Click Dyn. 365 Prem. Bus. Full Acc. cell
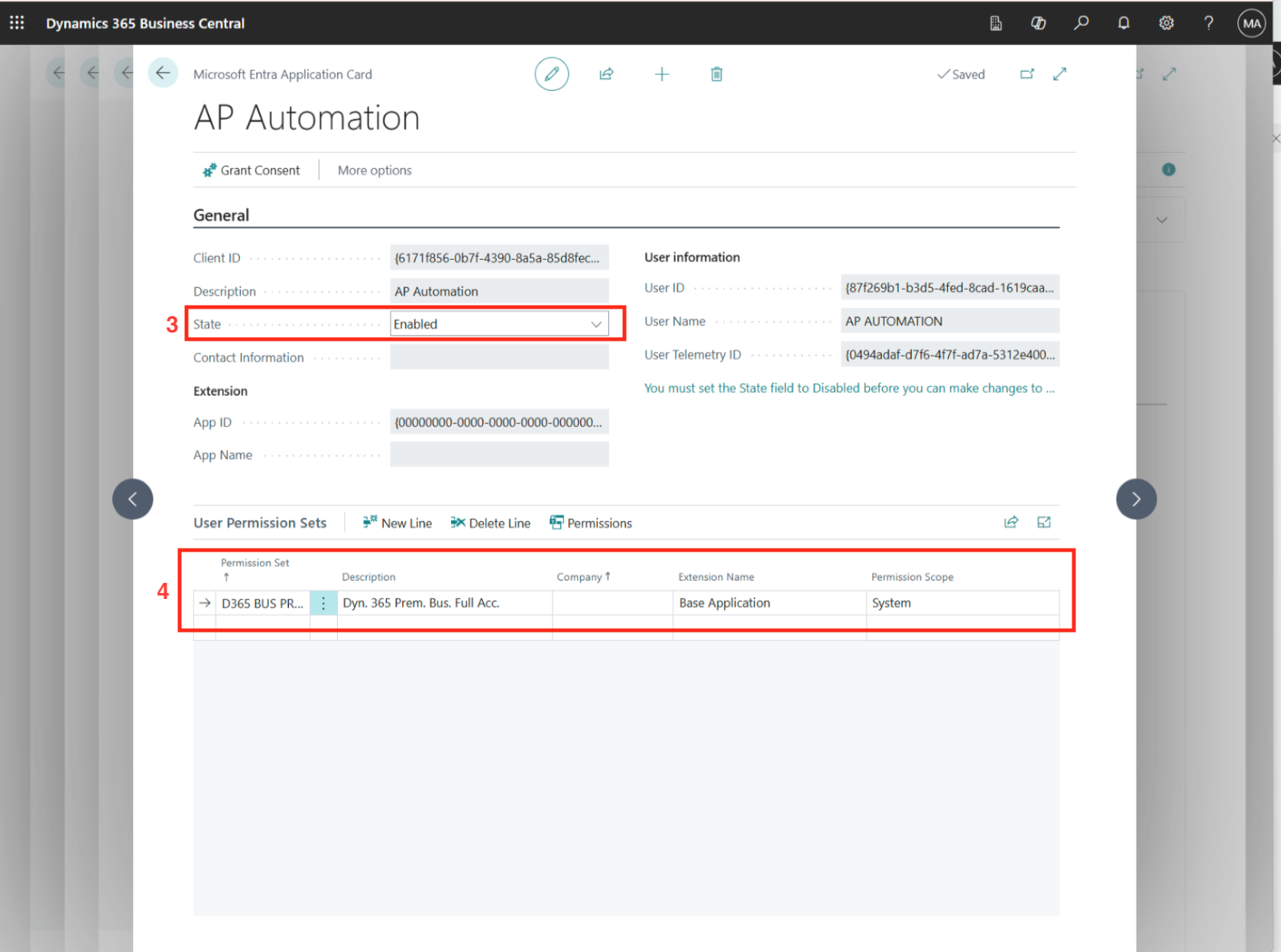The width and height of the screenshot is (1281, 952). point(445,603)
